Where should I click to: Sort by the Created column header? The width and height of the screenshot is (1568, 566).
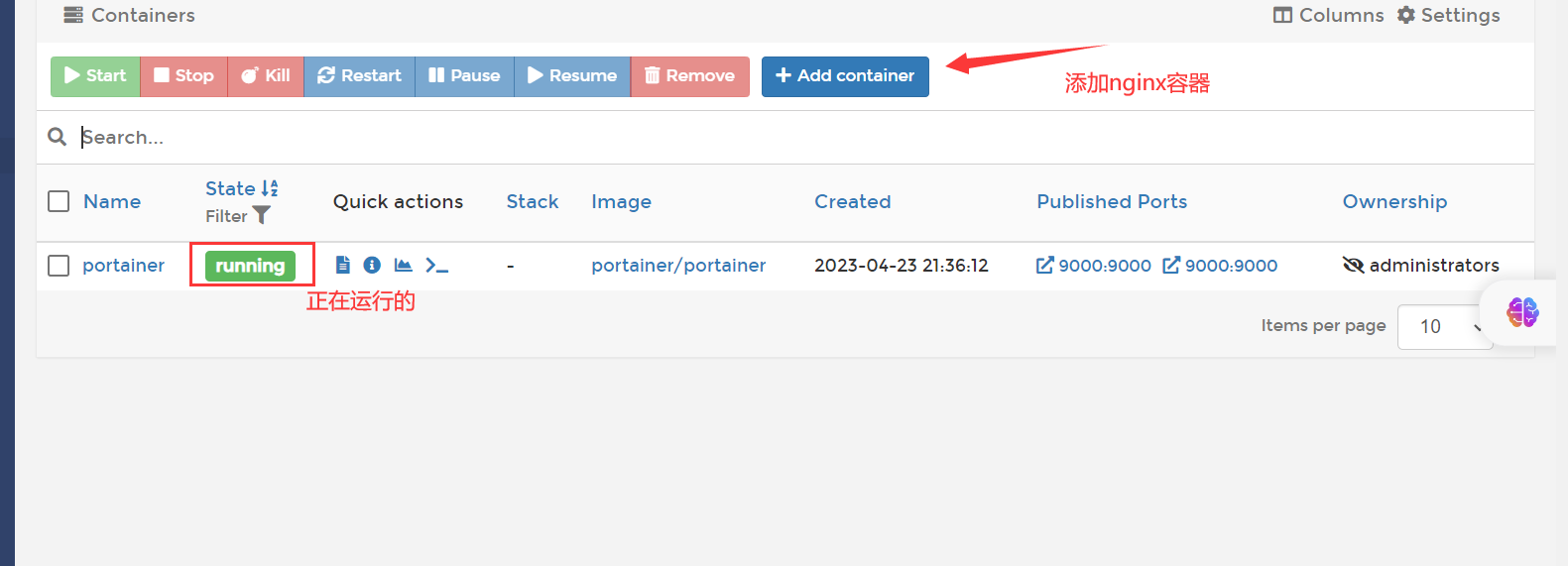tap(852, 201)
